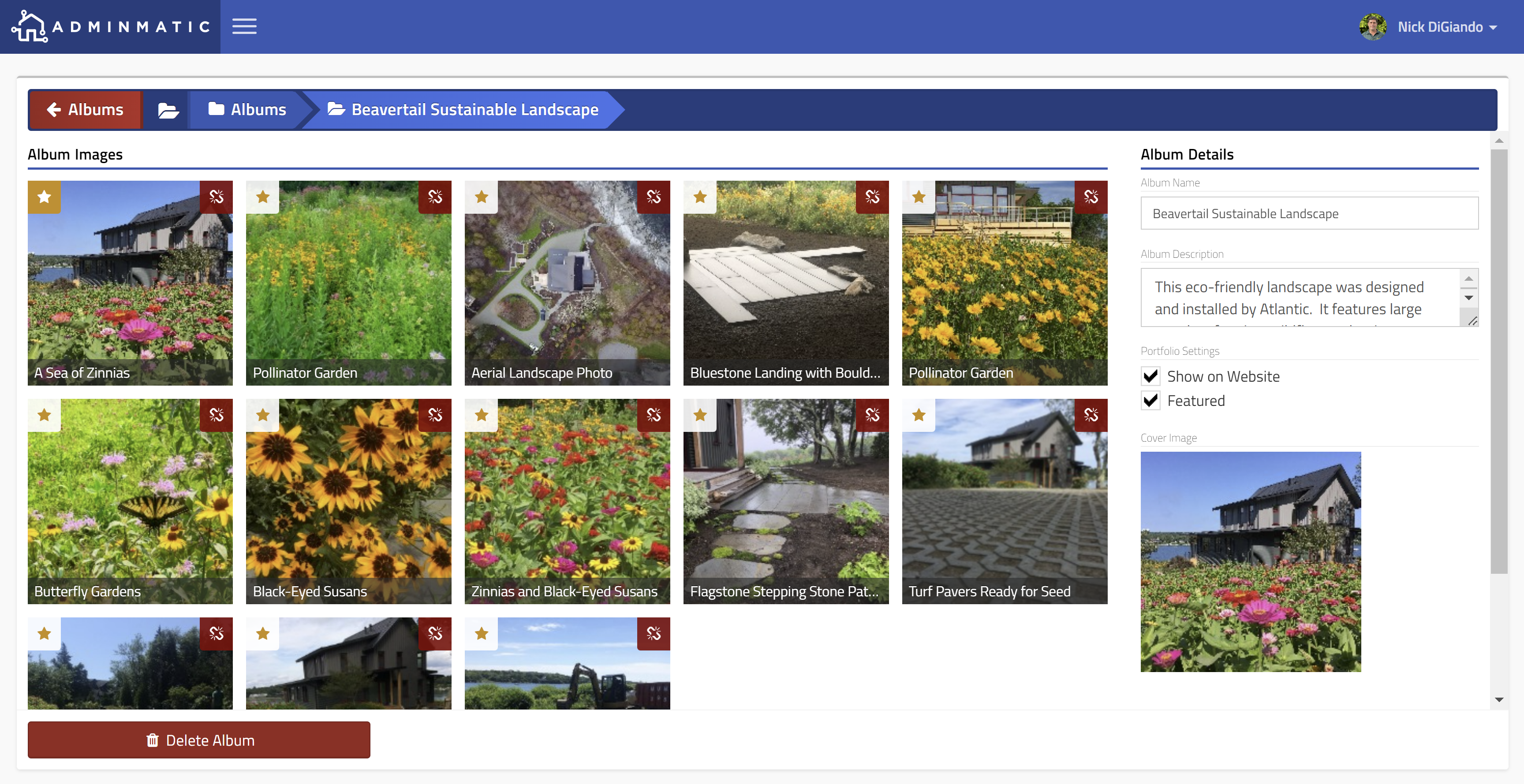Open the Aerial Landscape Photo thumbnail

[568, 283]
